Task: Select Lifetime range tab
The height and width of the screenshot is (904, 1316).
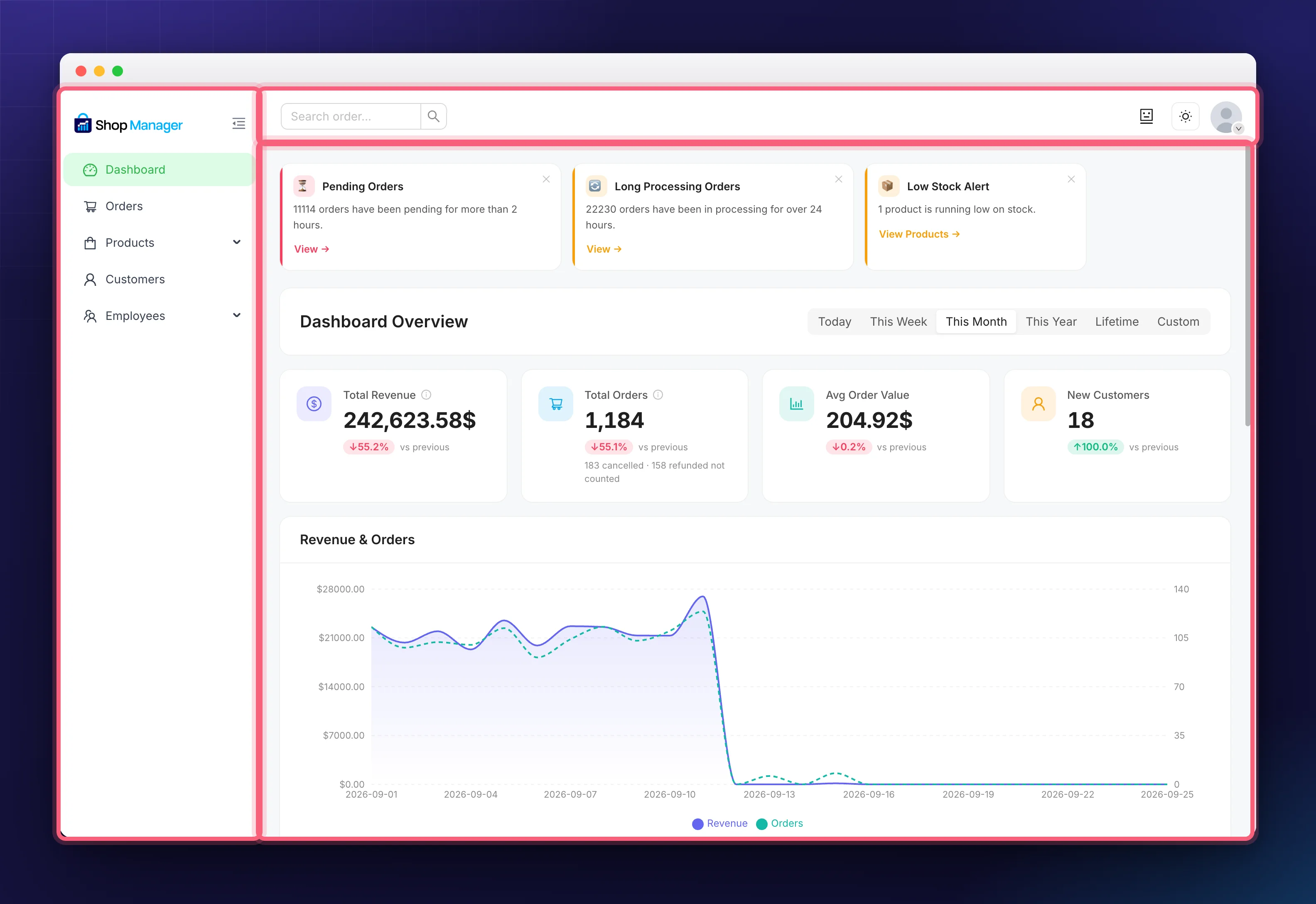Action: 1117,322
